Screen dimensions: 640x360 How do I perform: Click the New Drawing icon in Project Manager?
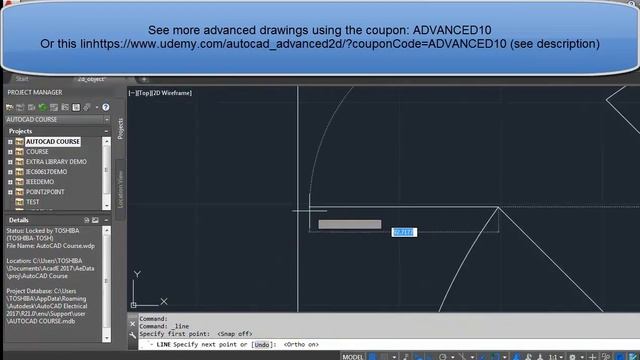(x=31, y=107)
